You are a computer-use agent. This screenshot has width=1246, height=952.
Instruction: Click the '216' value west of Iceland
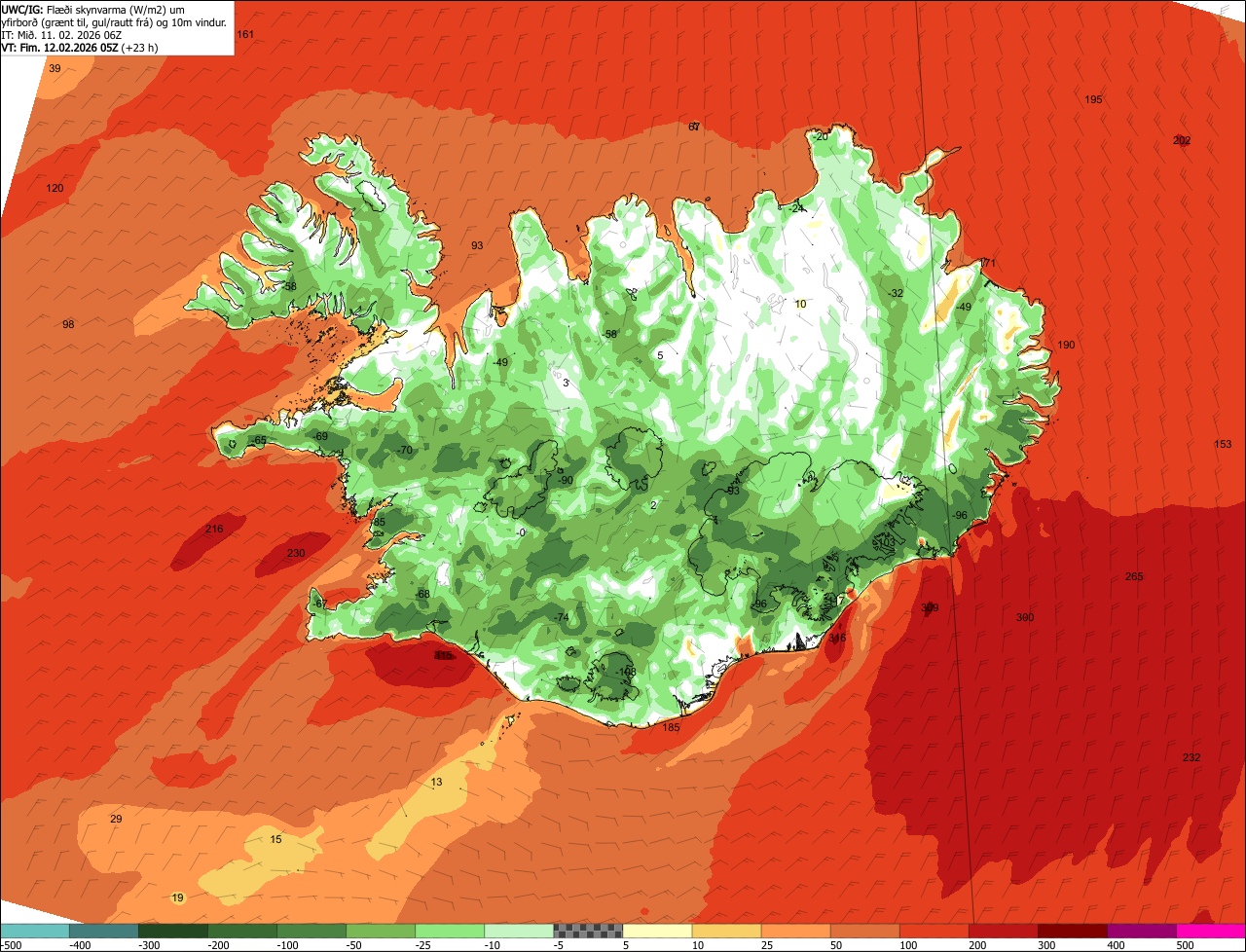point(214,530)
